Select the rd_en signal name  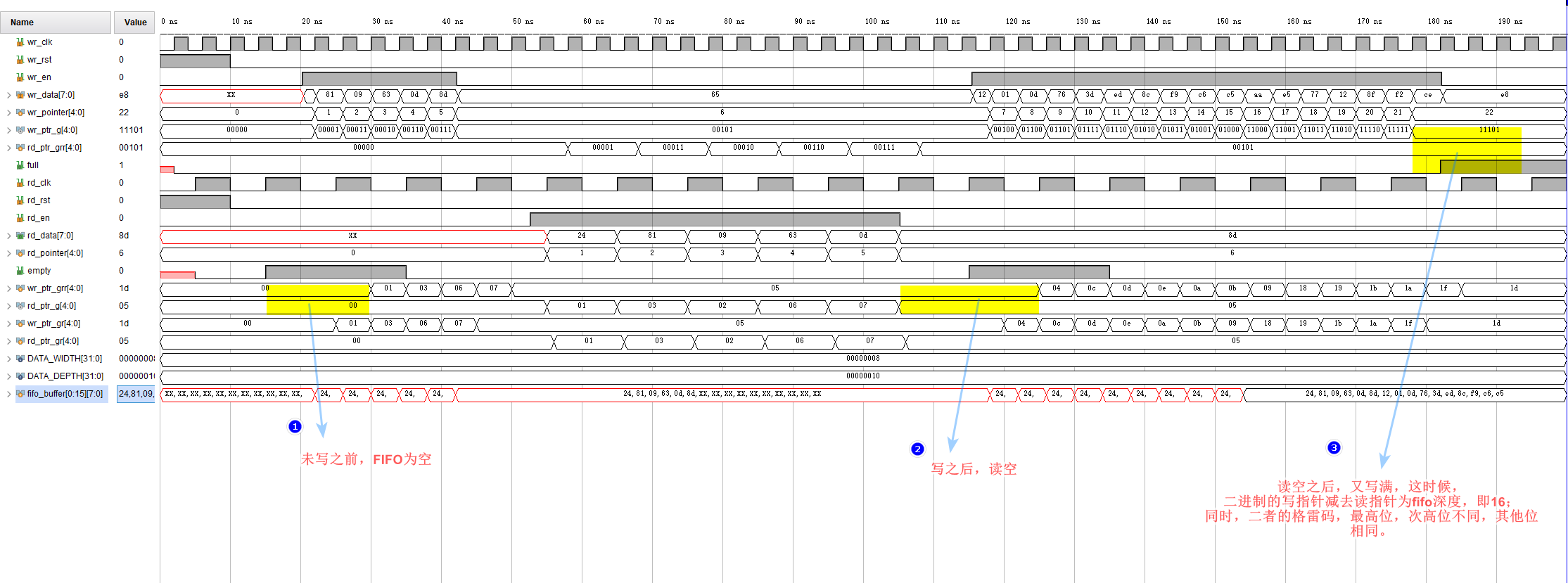[39, 218]
